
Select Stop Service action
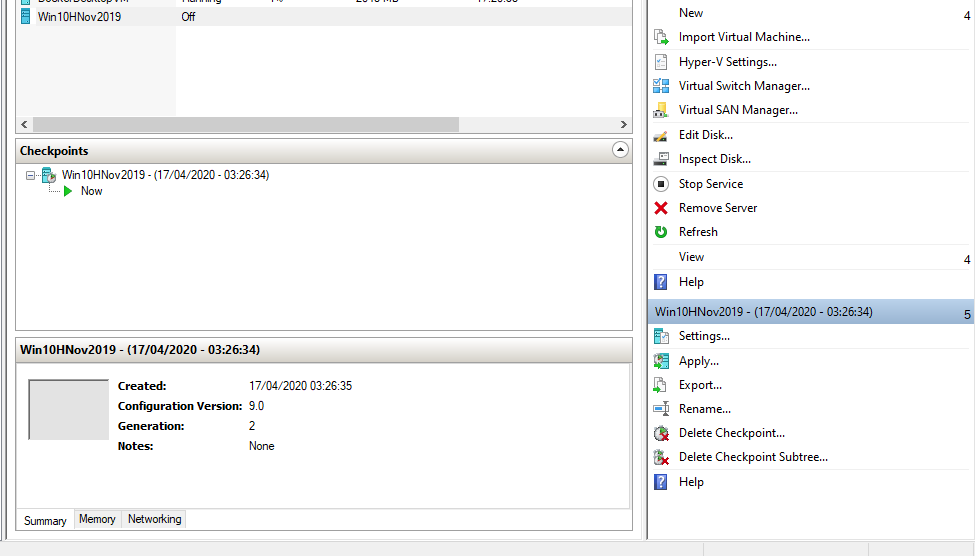tap(711, 184)
